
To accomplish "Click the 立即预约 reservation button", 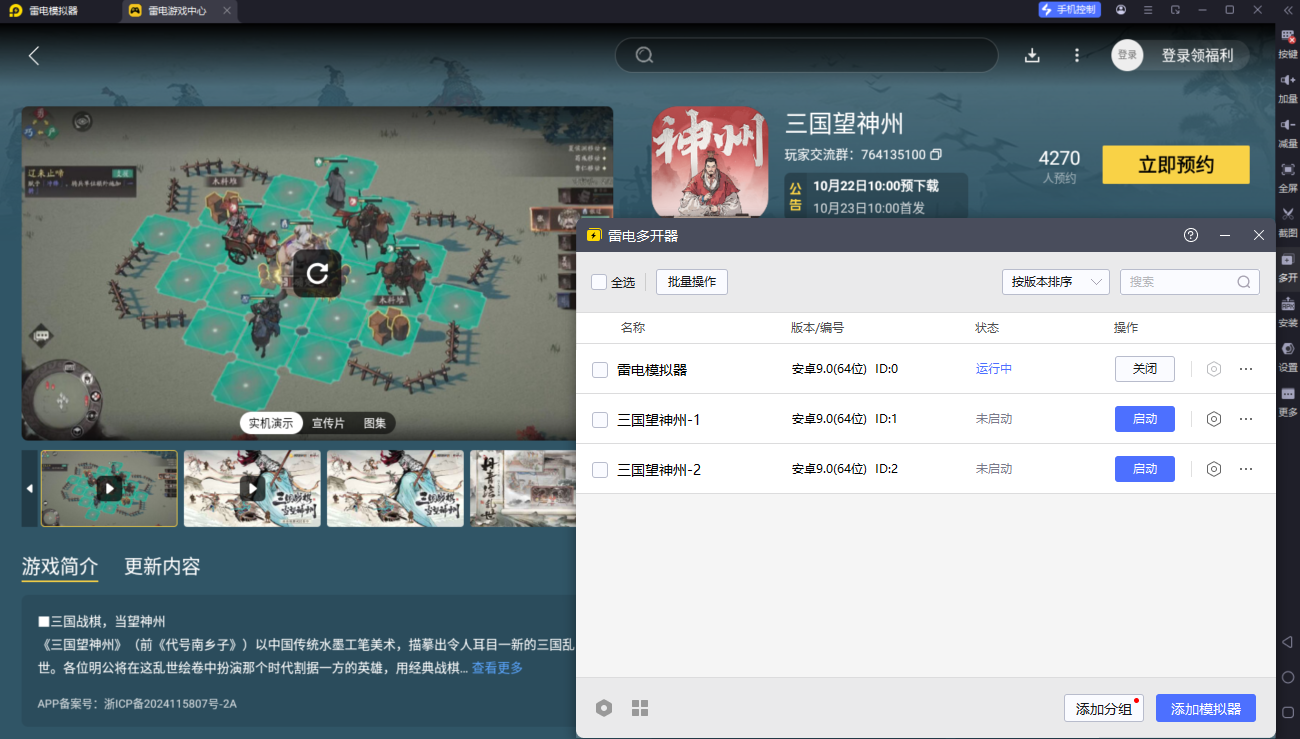I will click(x=1175, y=164).
